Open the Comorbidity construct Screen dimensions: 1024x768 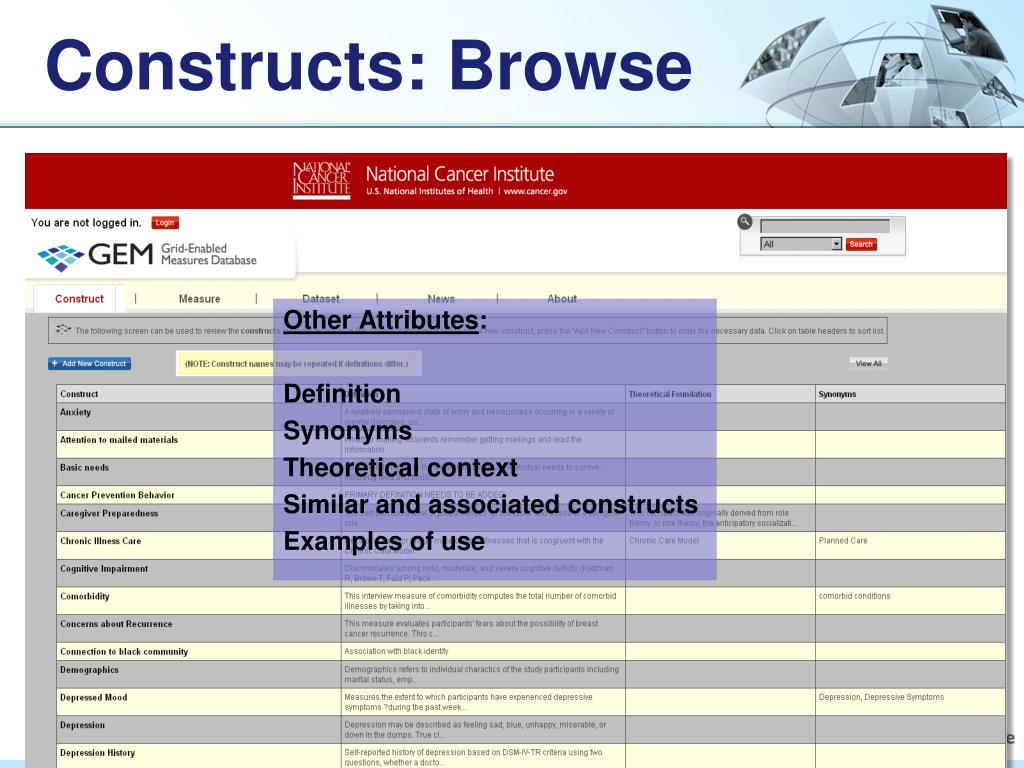pos(85,596)
